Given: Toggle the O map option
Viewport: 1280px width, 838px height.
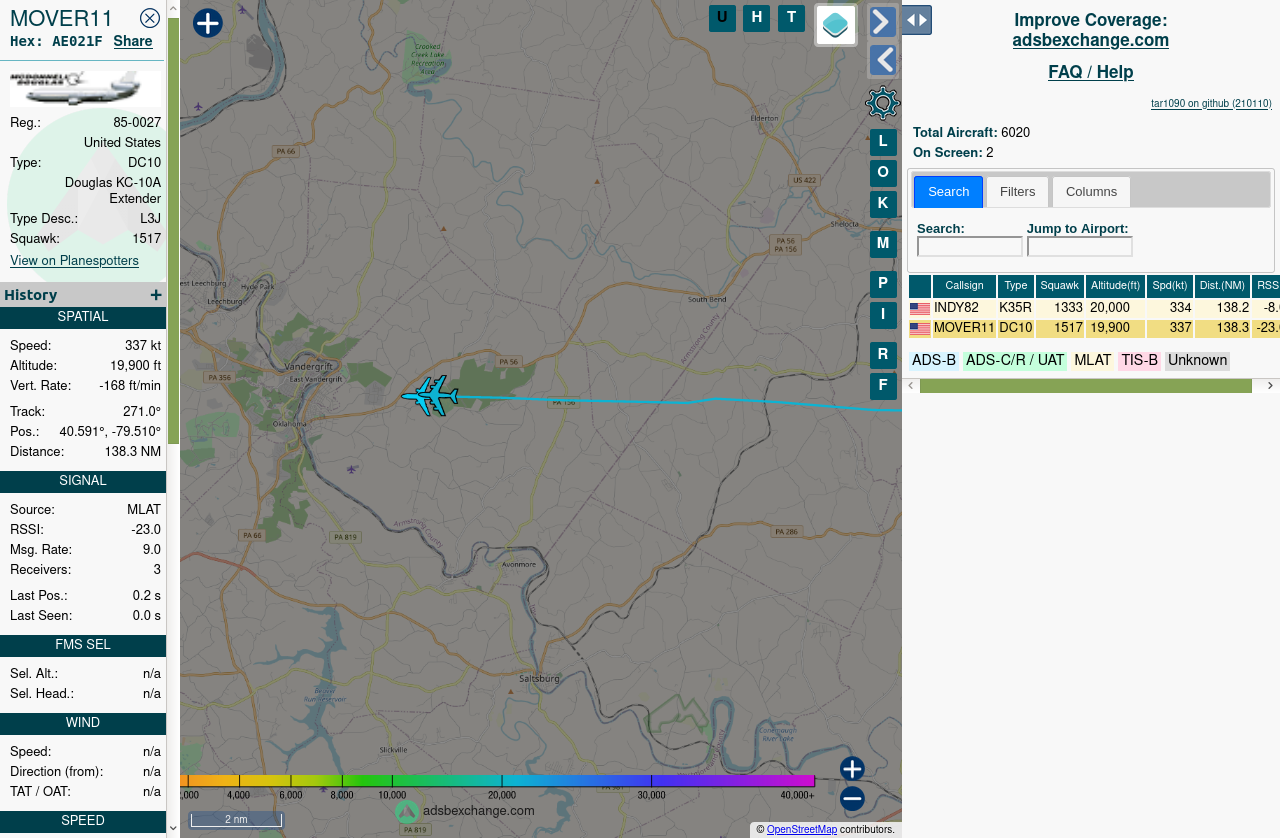Looking at the screenshot, I should point(883,173).
